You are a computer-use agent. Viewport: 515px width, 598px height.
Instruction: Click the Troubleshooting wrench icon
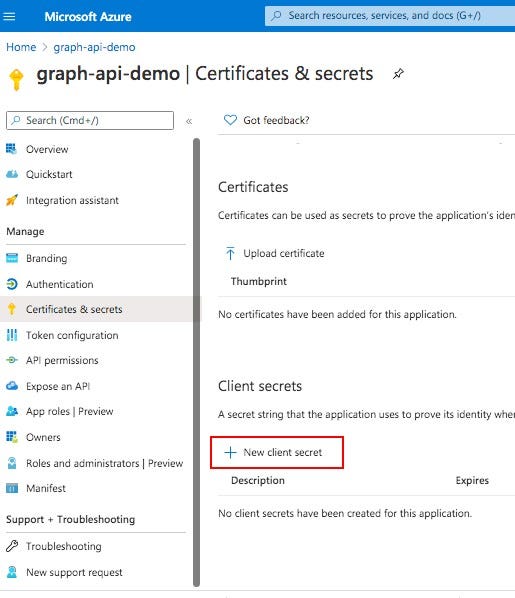click(x=12, y=546)
